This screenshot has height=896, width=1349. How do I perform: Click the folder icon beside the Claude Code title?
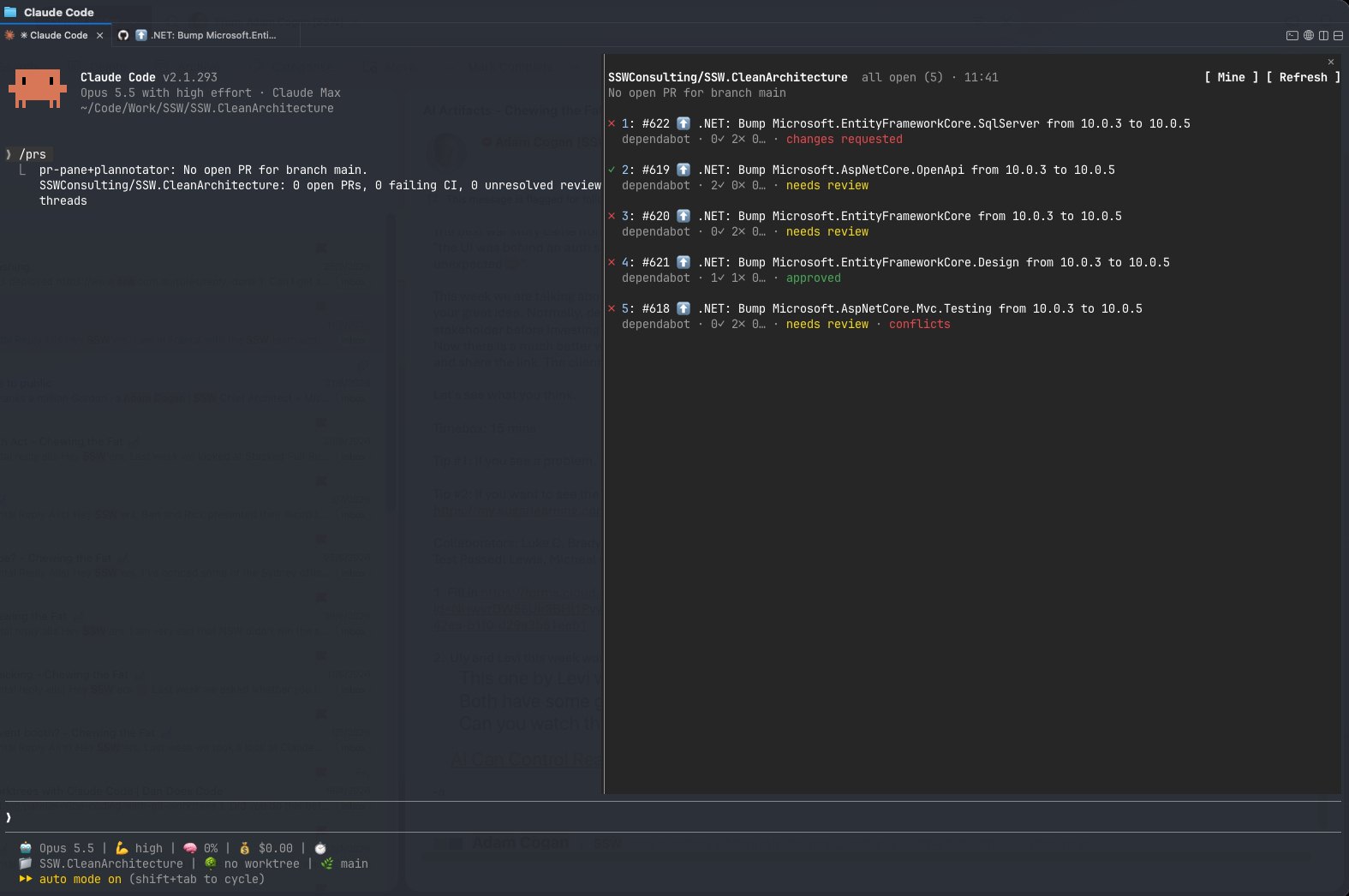pyautogui.click(x=10, y=12)
